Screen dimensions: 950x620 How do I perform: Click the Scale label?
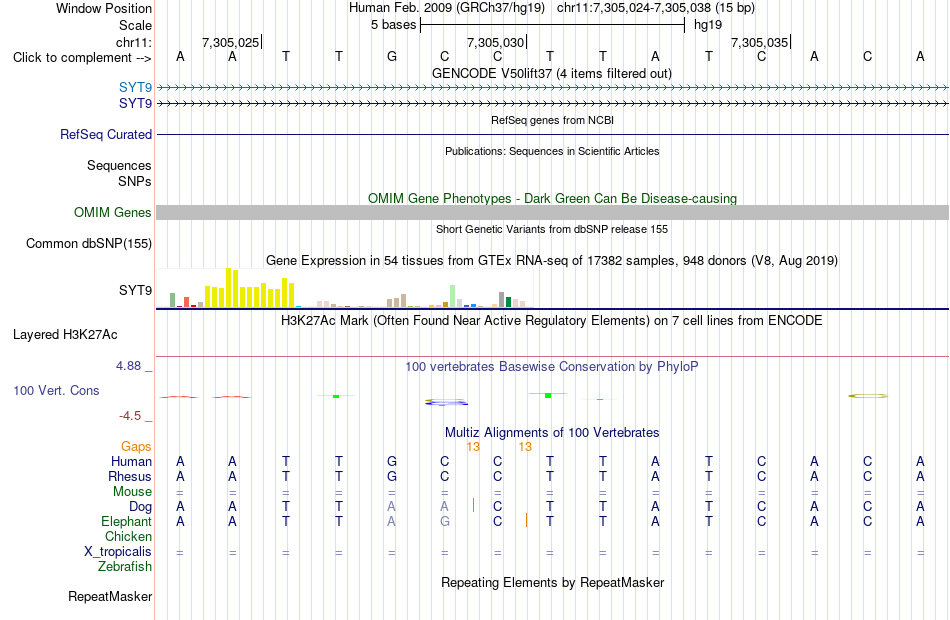[135, 25]
